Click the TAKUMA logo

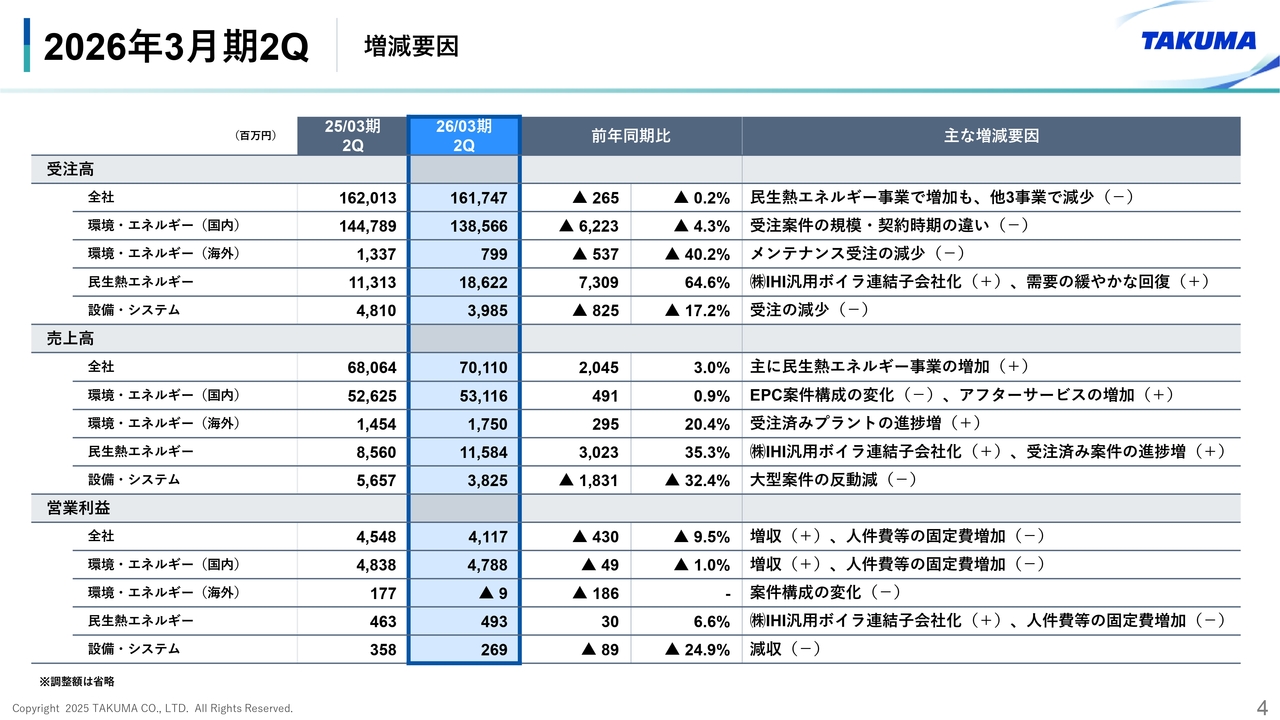pos(1198,41)
